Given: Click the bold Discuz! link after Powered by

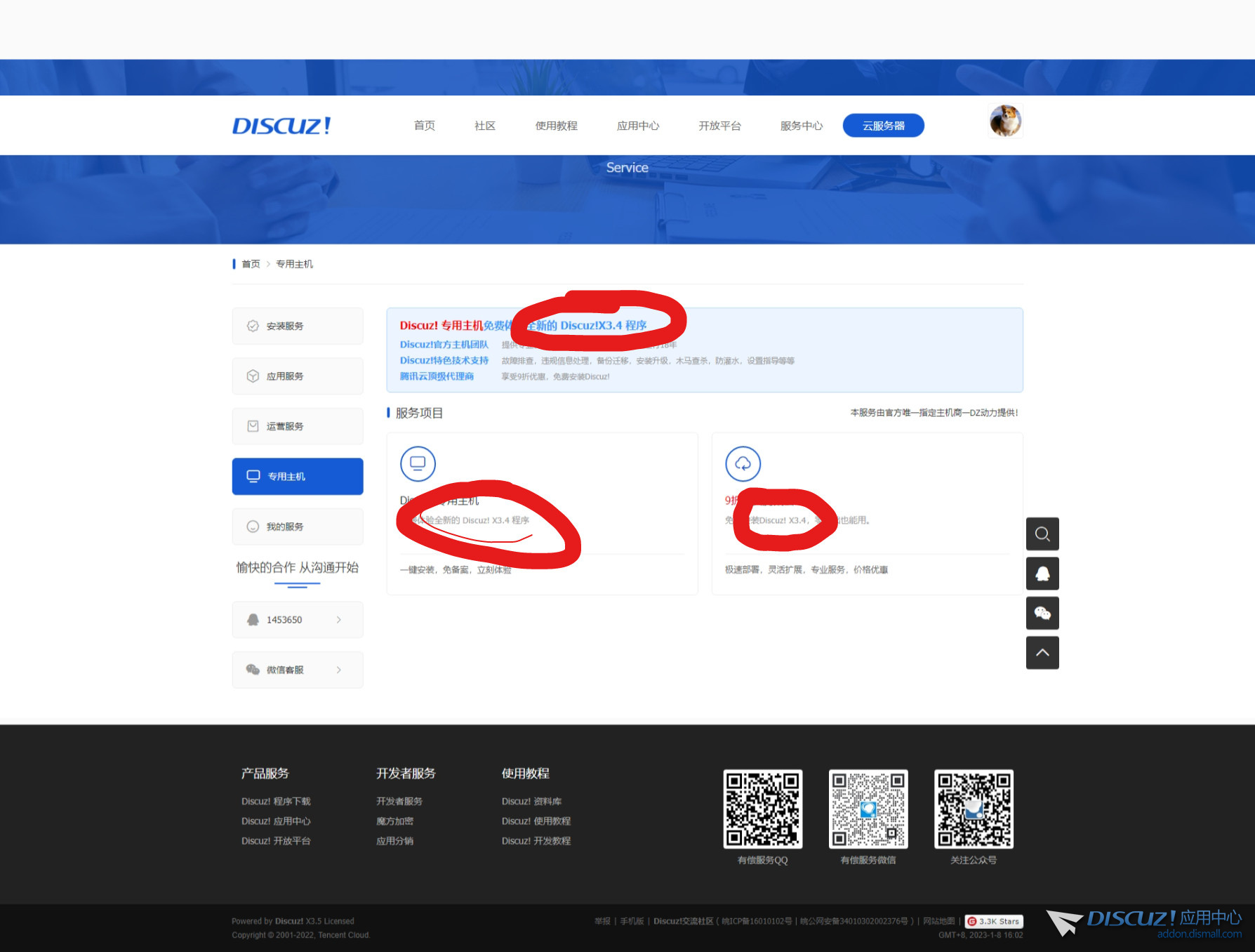Looking at the screenshot, I should point(289,921).
